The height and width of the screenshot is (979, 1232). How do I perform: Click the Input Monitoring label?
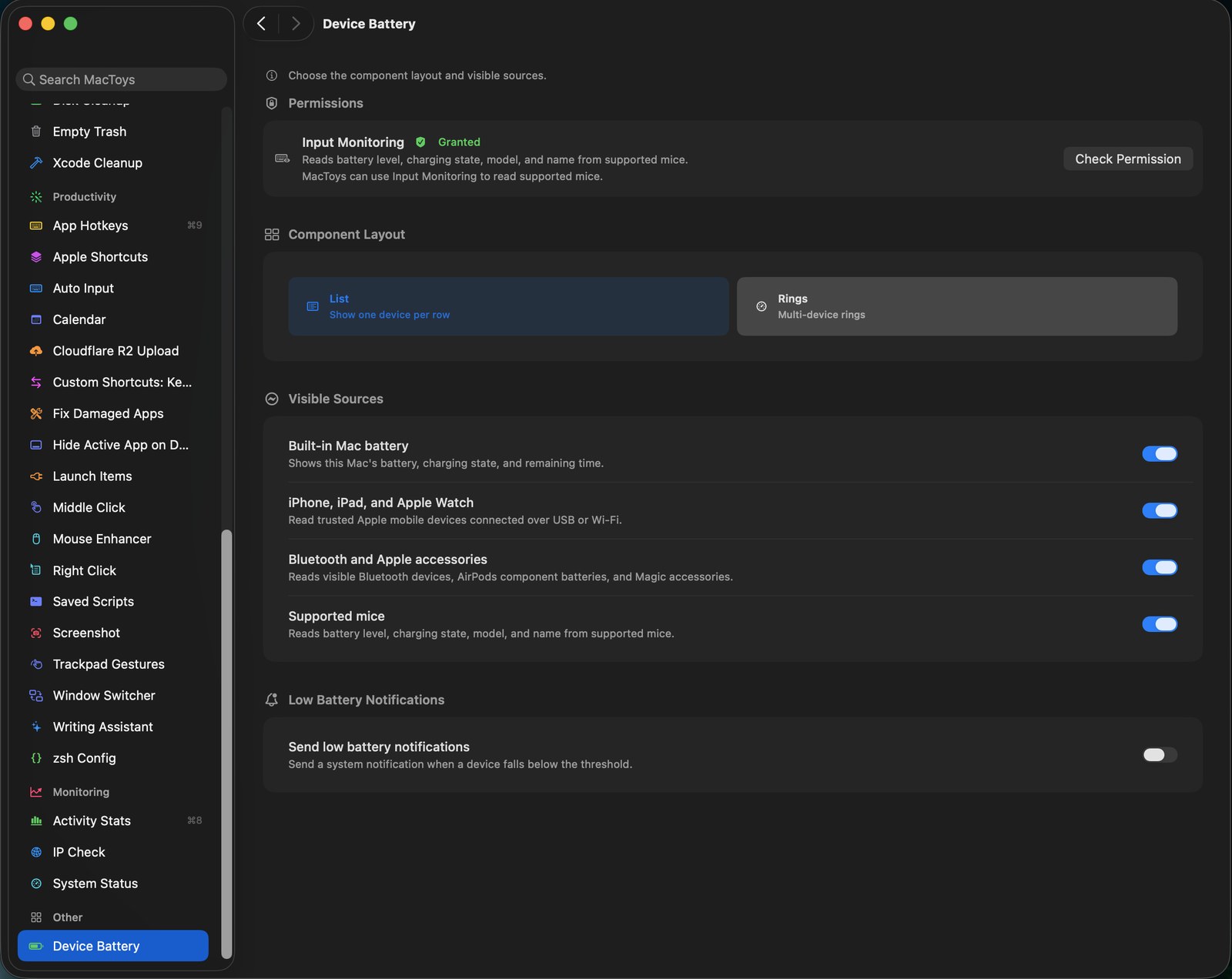click(x=353, y=142)
